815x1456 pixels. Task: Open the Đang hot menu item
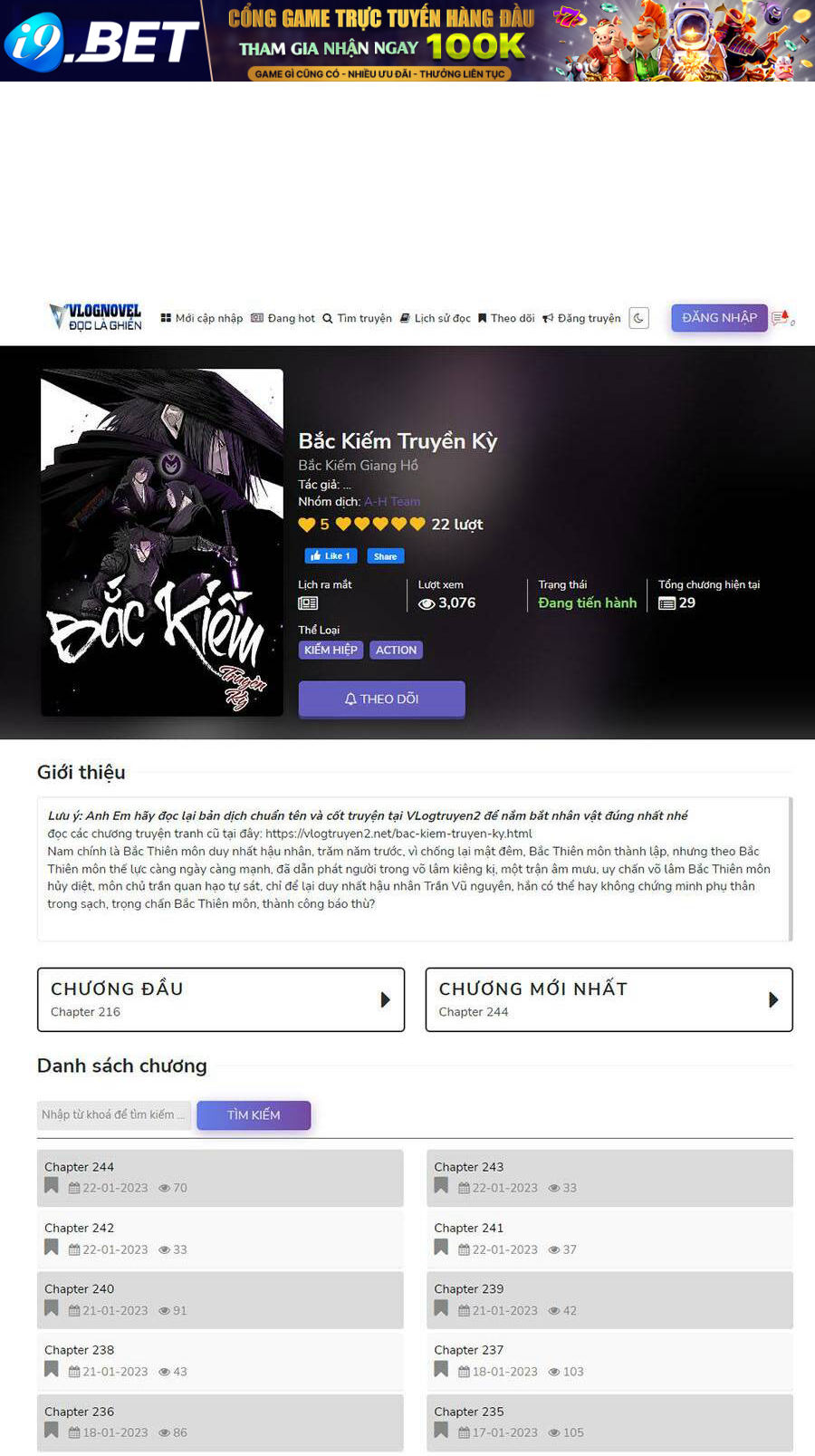(x=283, y=318)
